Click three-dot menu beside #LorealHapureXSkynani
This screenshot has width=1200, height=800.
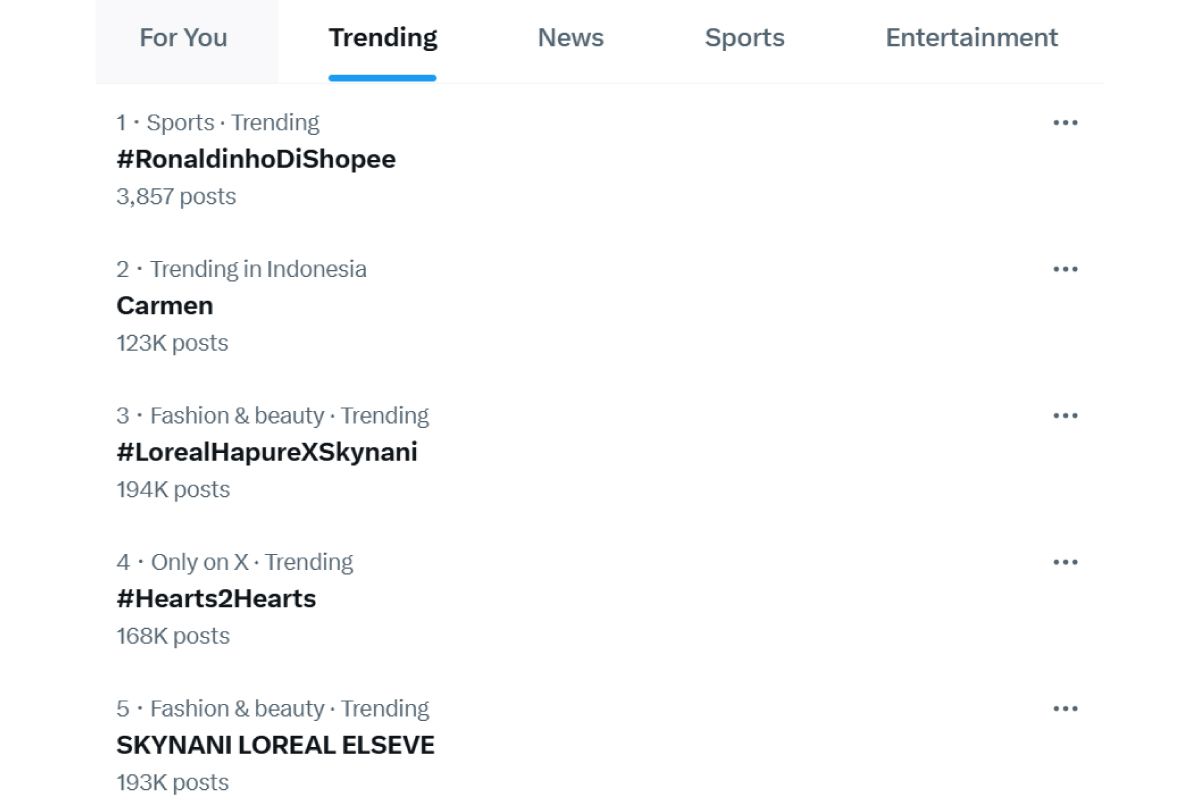(x=1065, y=416)
